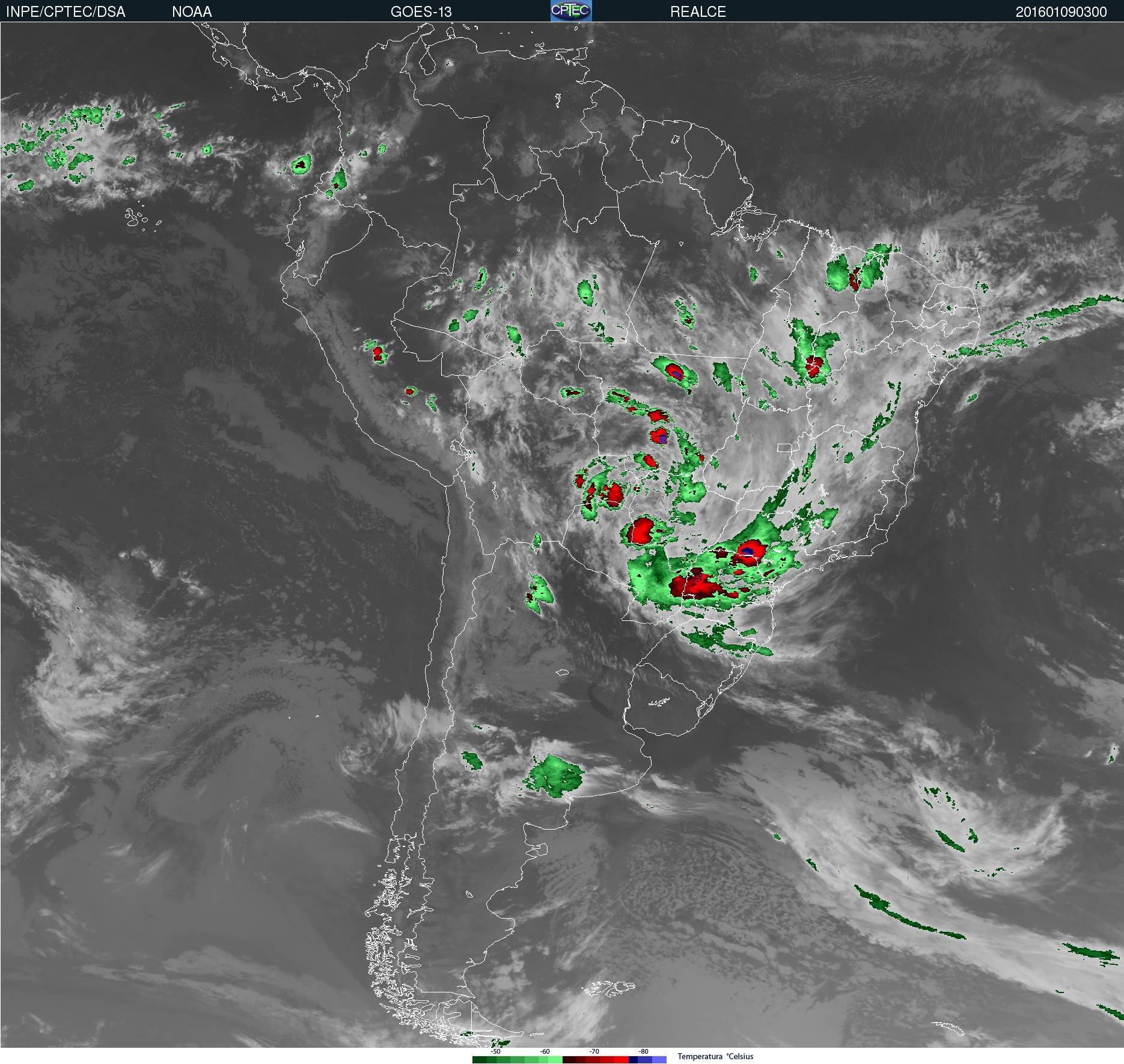Viewport: 1124px width, 1064px height.
Task: Click the INPE/CPTEC/DSA header text
Action: click(66, 12)
